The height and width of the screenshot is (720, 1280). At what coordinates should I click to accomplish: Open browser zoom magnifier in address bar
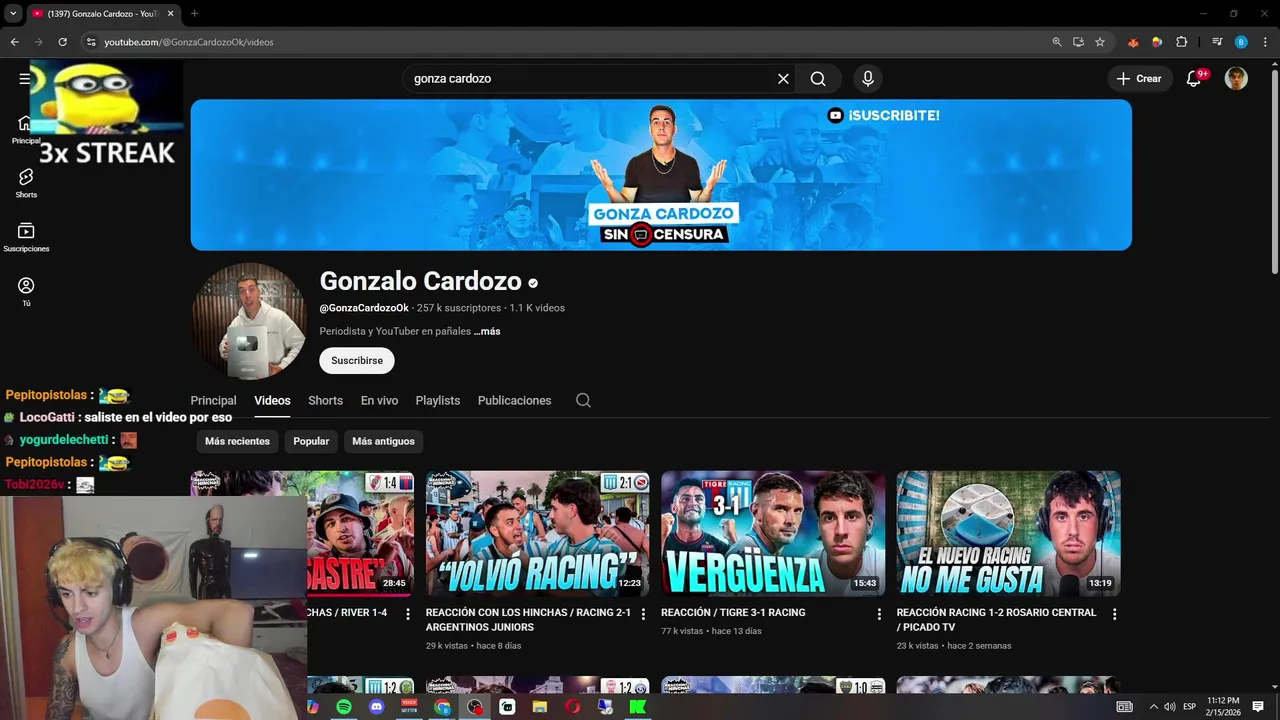click(x=1057, y=42)
